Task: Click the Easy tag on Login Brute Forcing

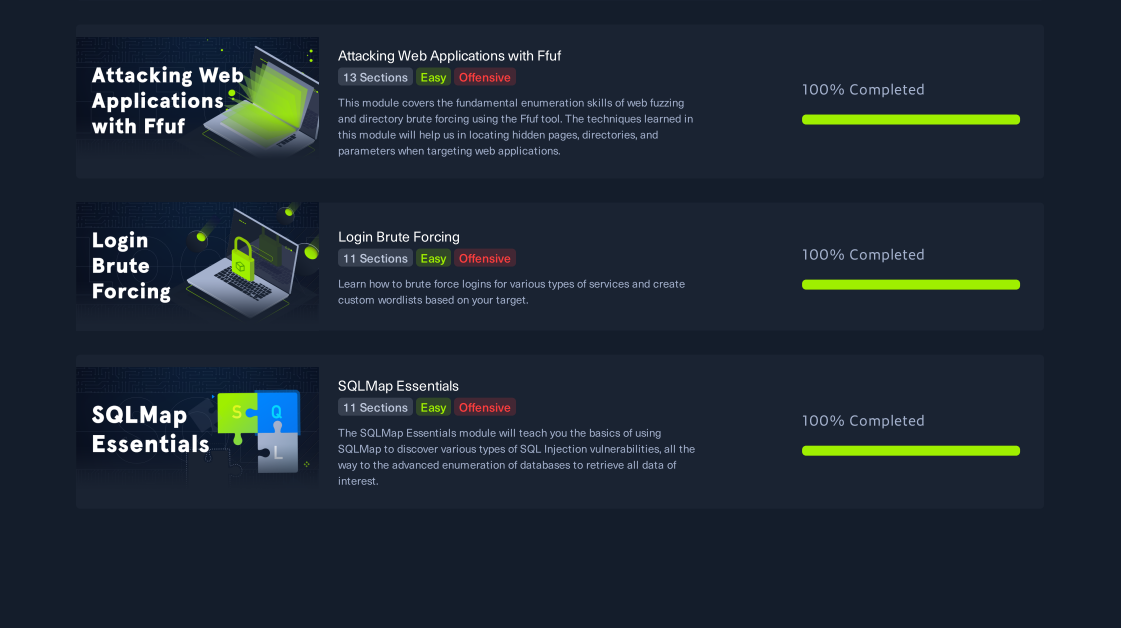Action: click(x=433, y=258)
